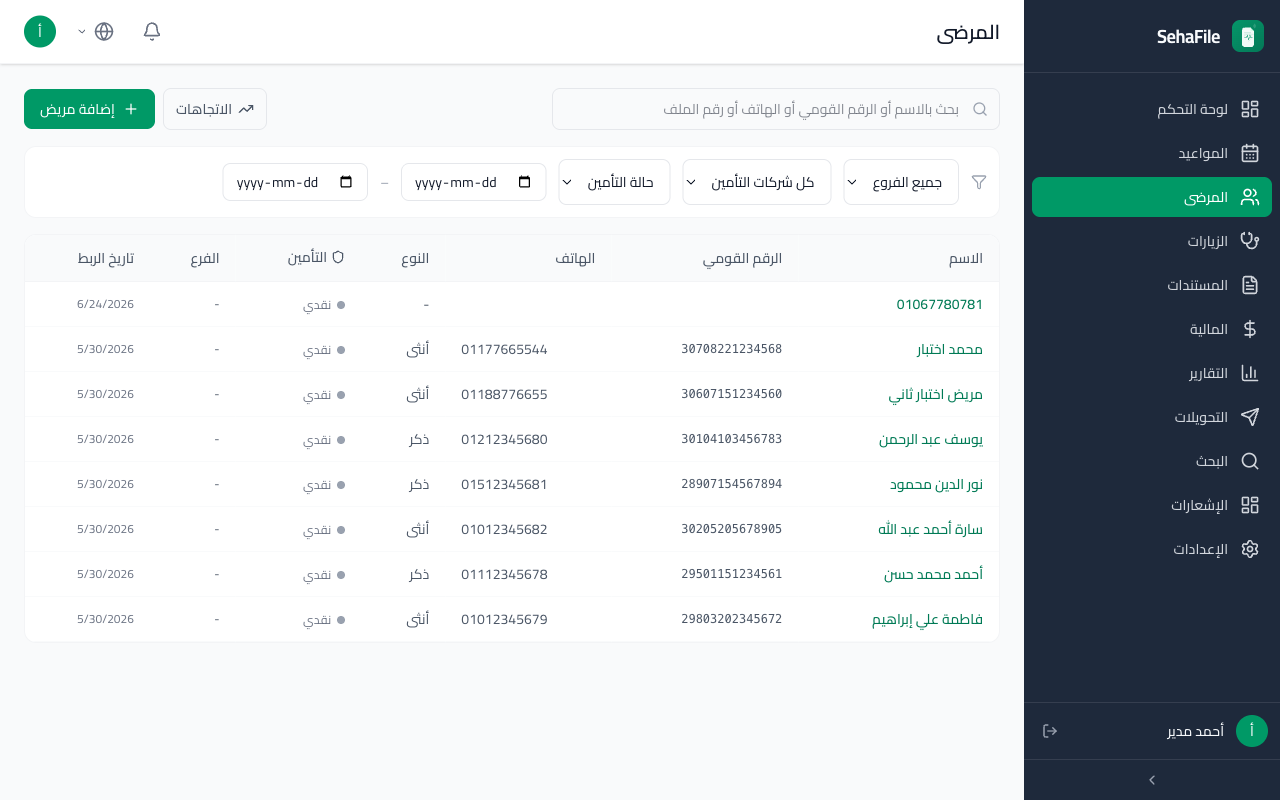Click national ID 29803202345672
Image resolution: width=1280 pixels, height=800 pixels.
732,619
